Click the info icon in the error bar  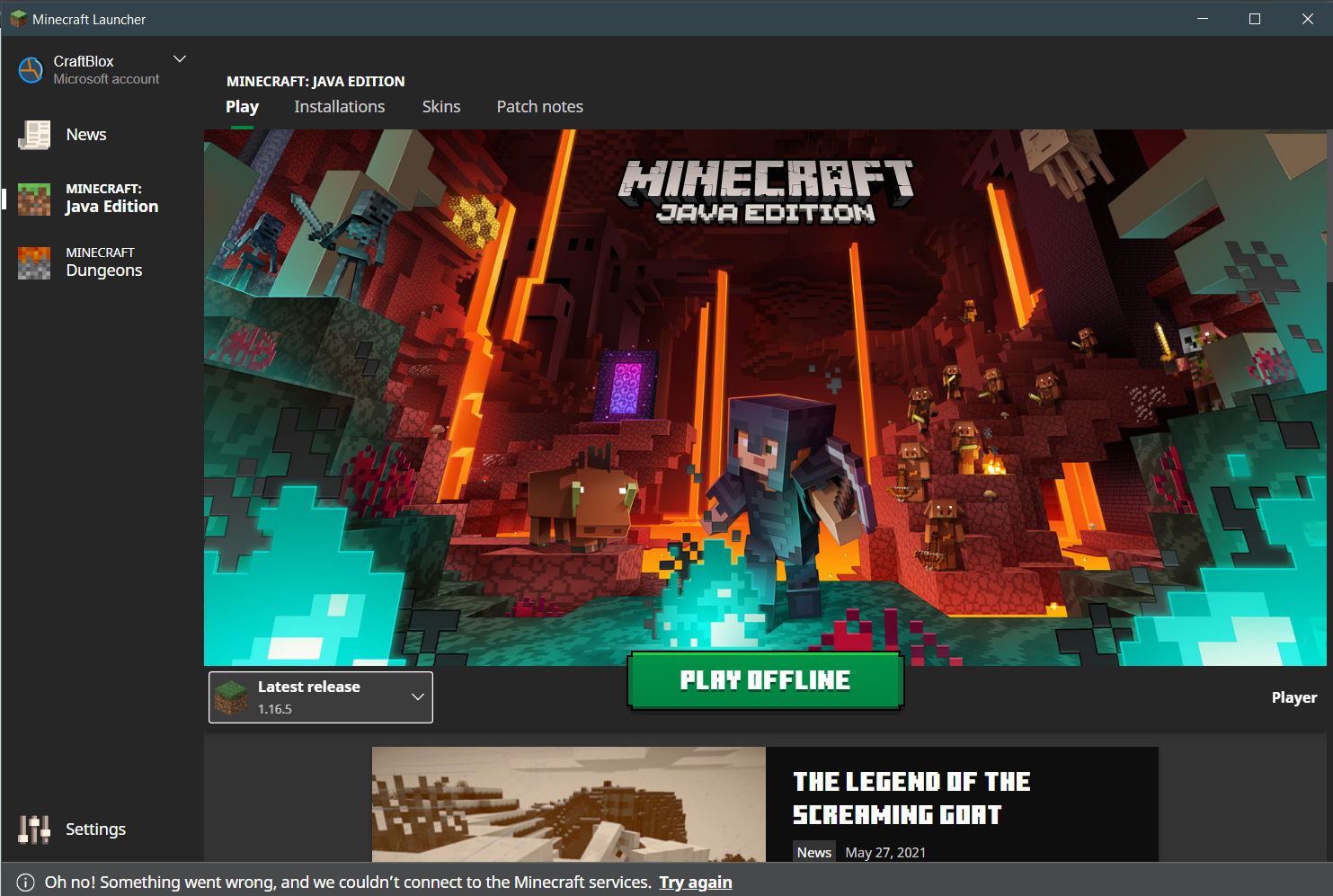[25, 883]
